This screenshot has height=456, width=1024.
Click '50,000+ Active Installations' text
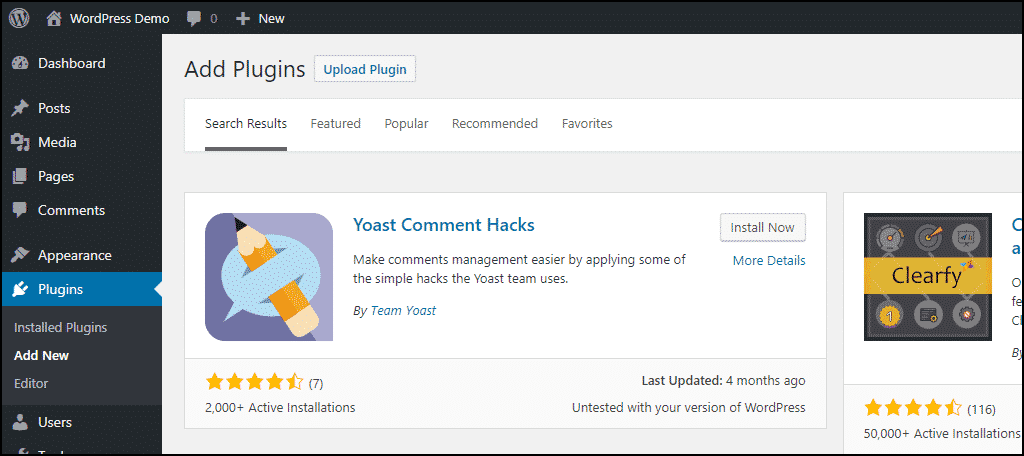click(x=942, y=434)
